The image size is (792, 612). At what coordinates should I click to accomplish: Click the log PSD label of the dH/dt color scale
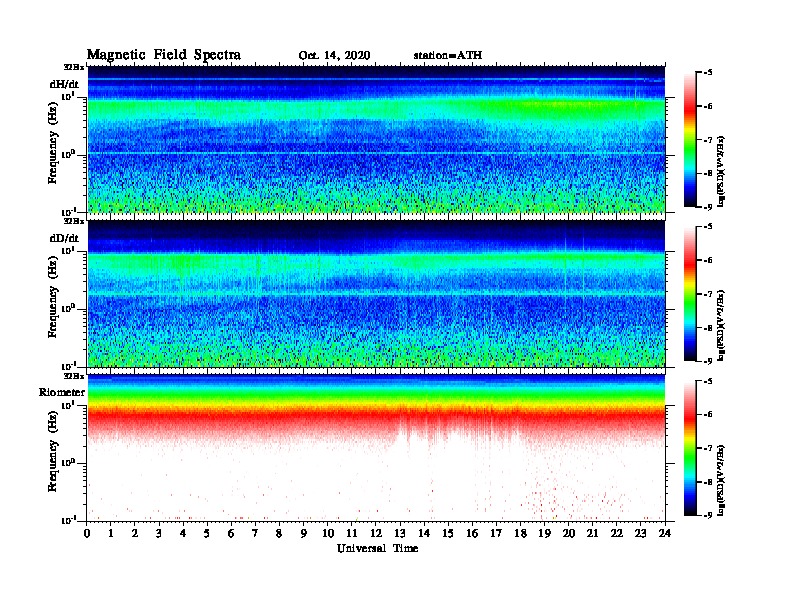(x=721, y=171)
